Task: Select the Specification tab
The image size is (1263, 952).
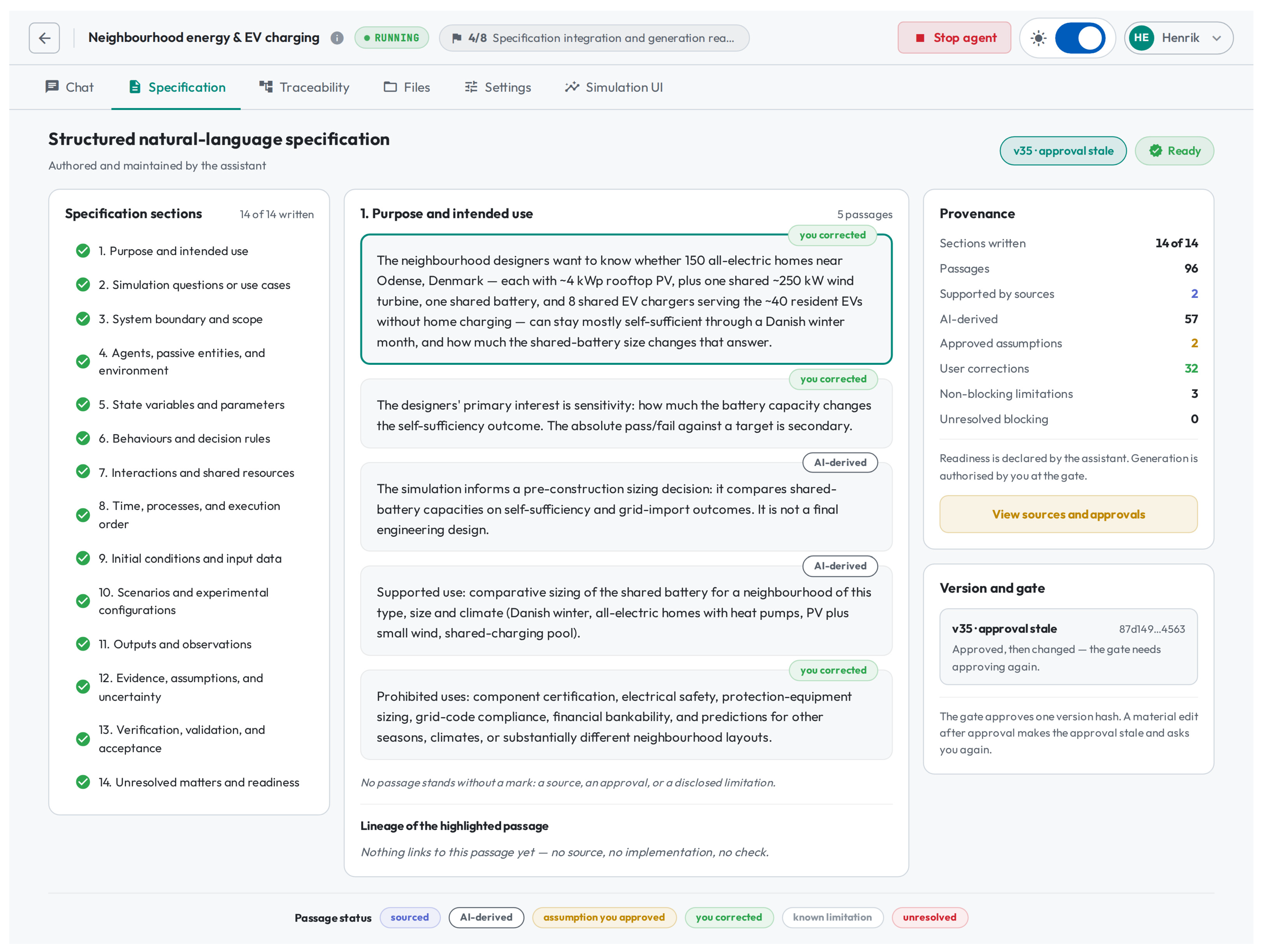Action: pos(176,87)
